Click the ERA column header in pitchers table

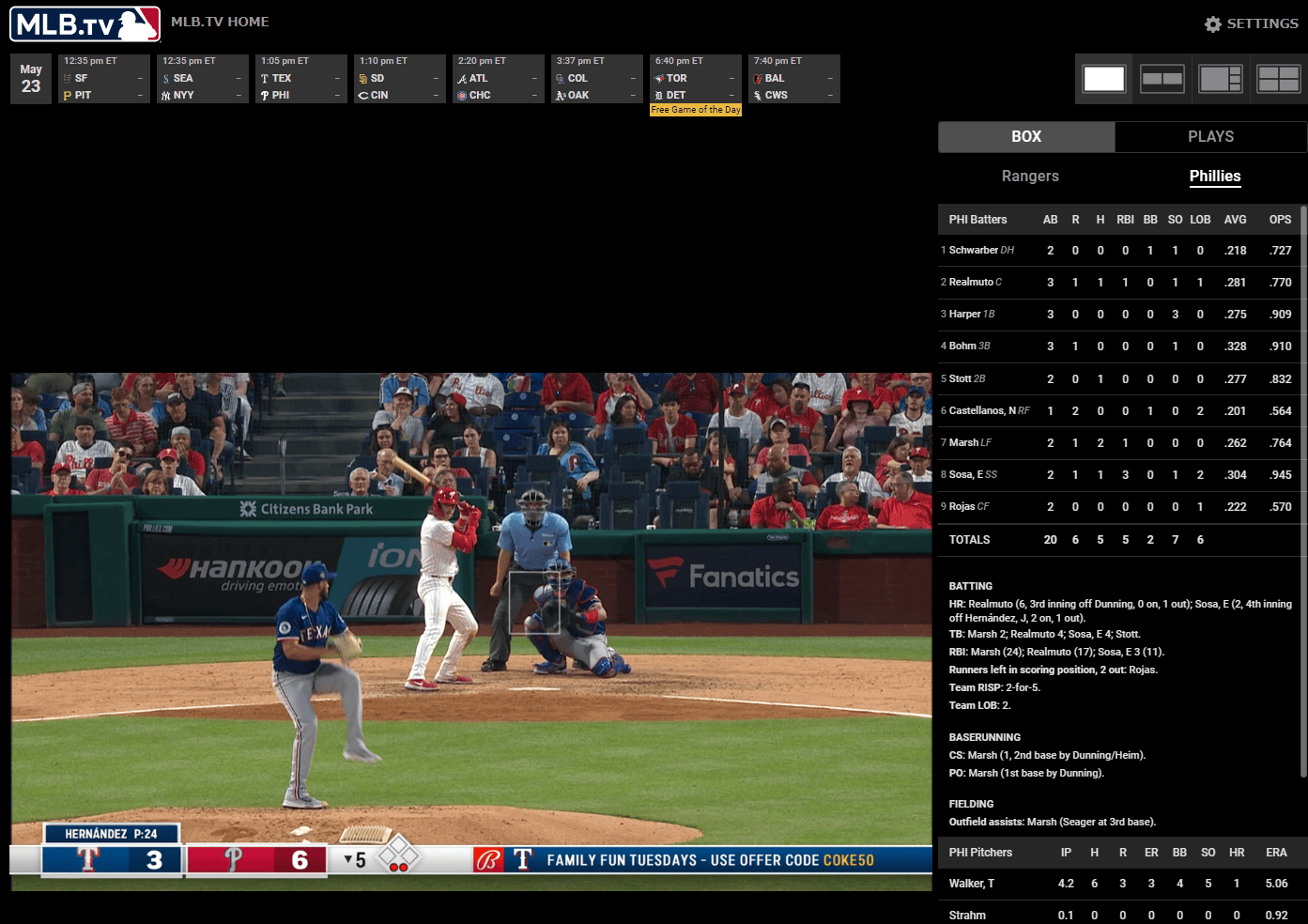(x=1276, y=853)
